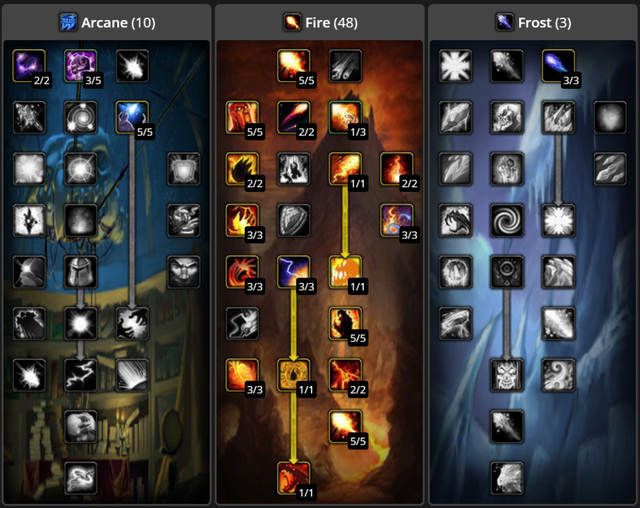640x508 pixels.
Task: Select the greyed lightning bolt Arcane talent
Action: pyautogui.click(x=81, y=375)
